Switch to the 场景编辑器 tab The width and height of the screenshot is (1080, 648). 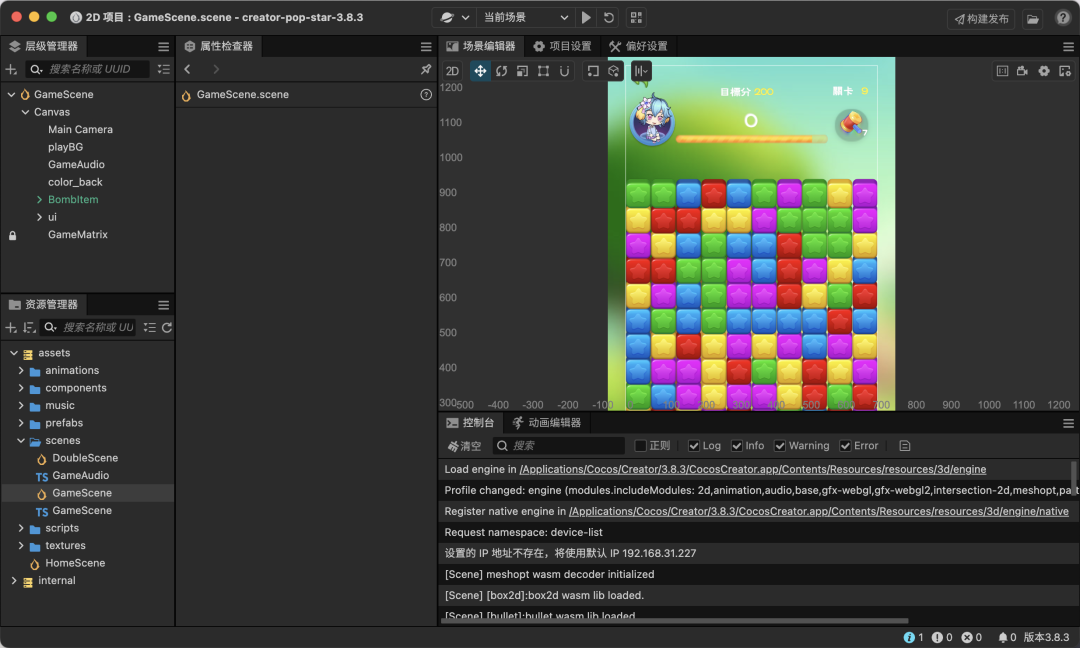click(481, 46)
